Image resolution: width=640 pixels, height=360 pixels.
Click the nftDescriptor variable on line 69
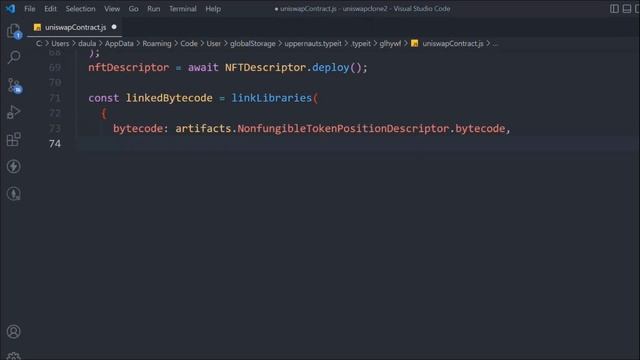129,67
